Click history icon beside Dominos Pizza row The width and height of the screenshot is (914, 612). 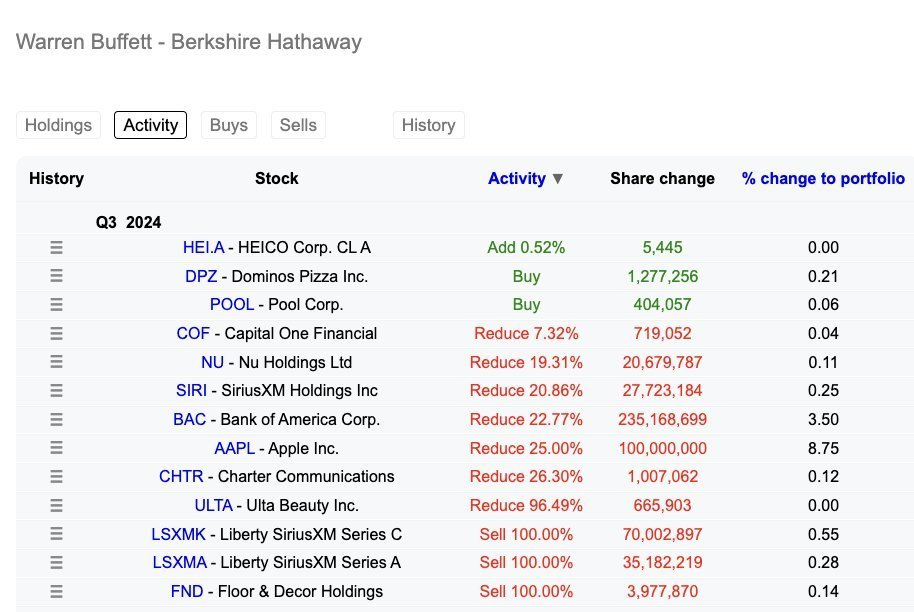(56, 277)
